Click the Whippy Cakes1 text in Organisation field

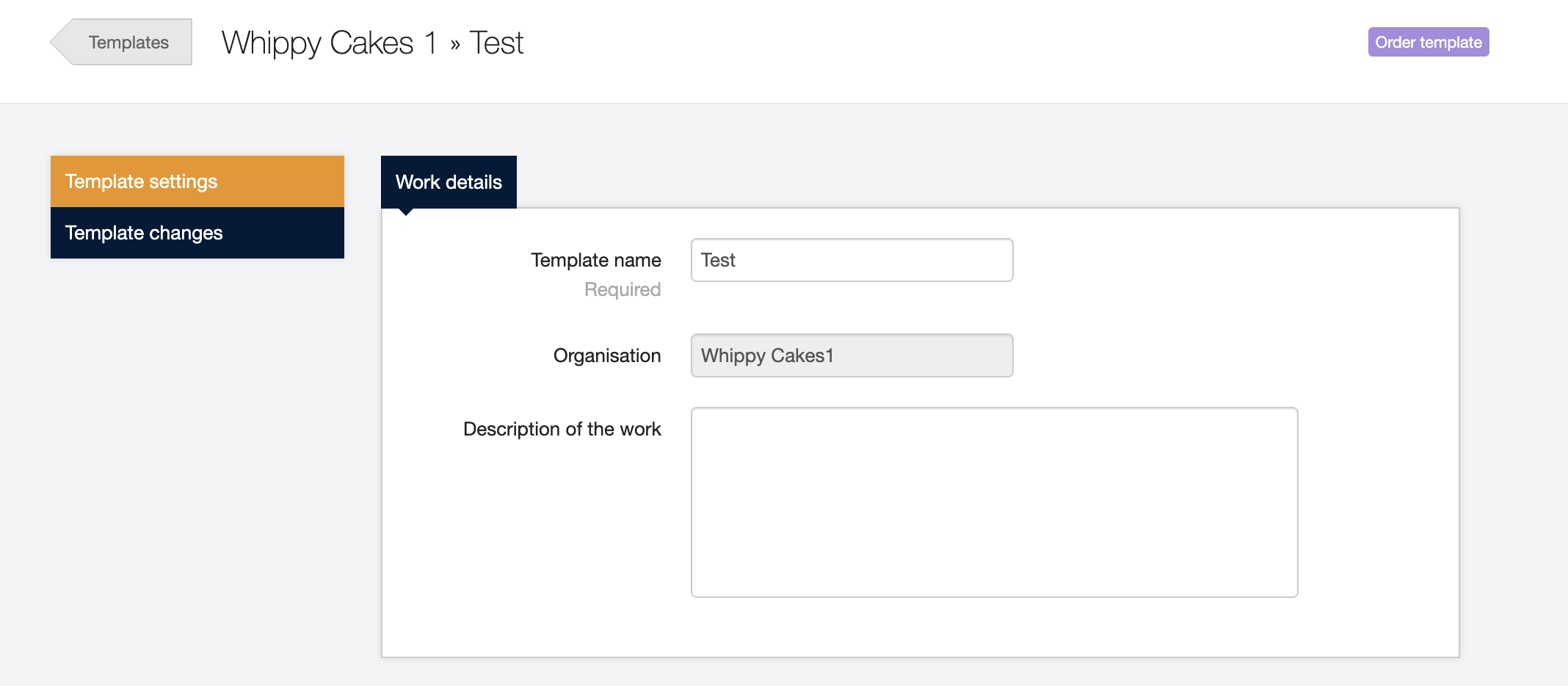[767, 355]
